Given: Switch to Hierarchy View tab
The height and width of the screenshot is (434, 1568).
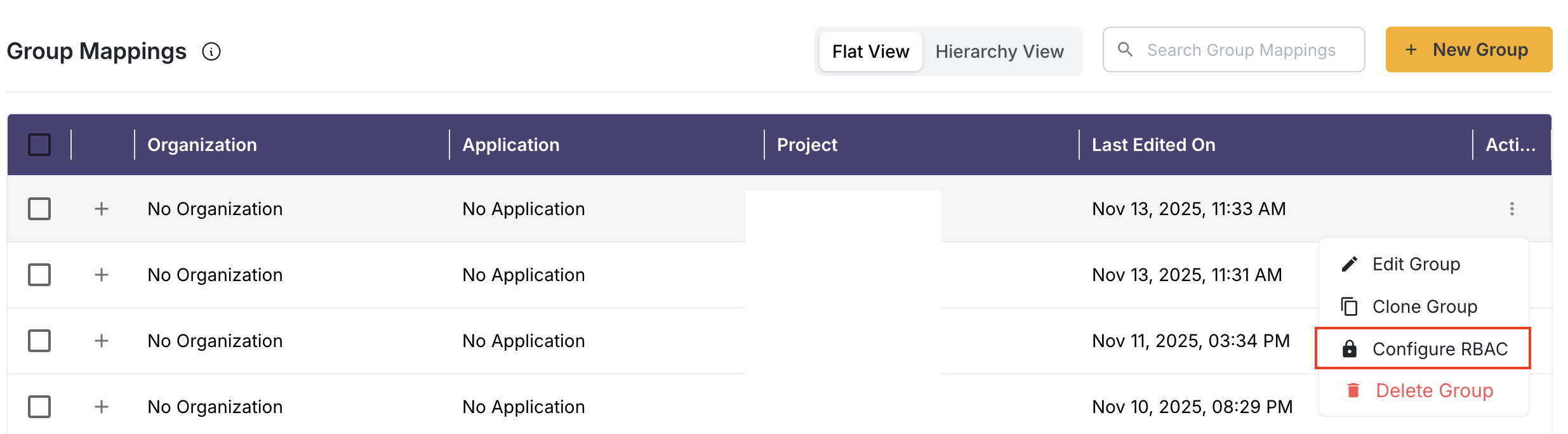Looking at the screenshot, I should click(999, 51).
